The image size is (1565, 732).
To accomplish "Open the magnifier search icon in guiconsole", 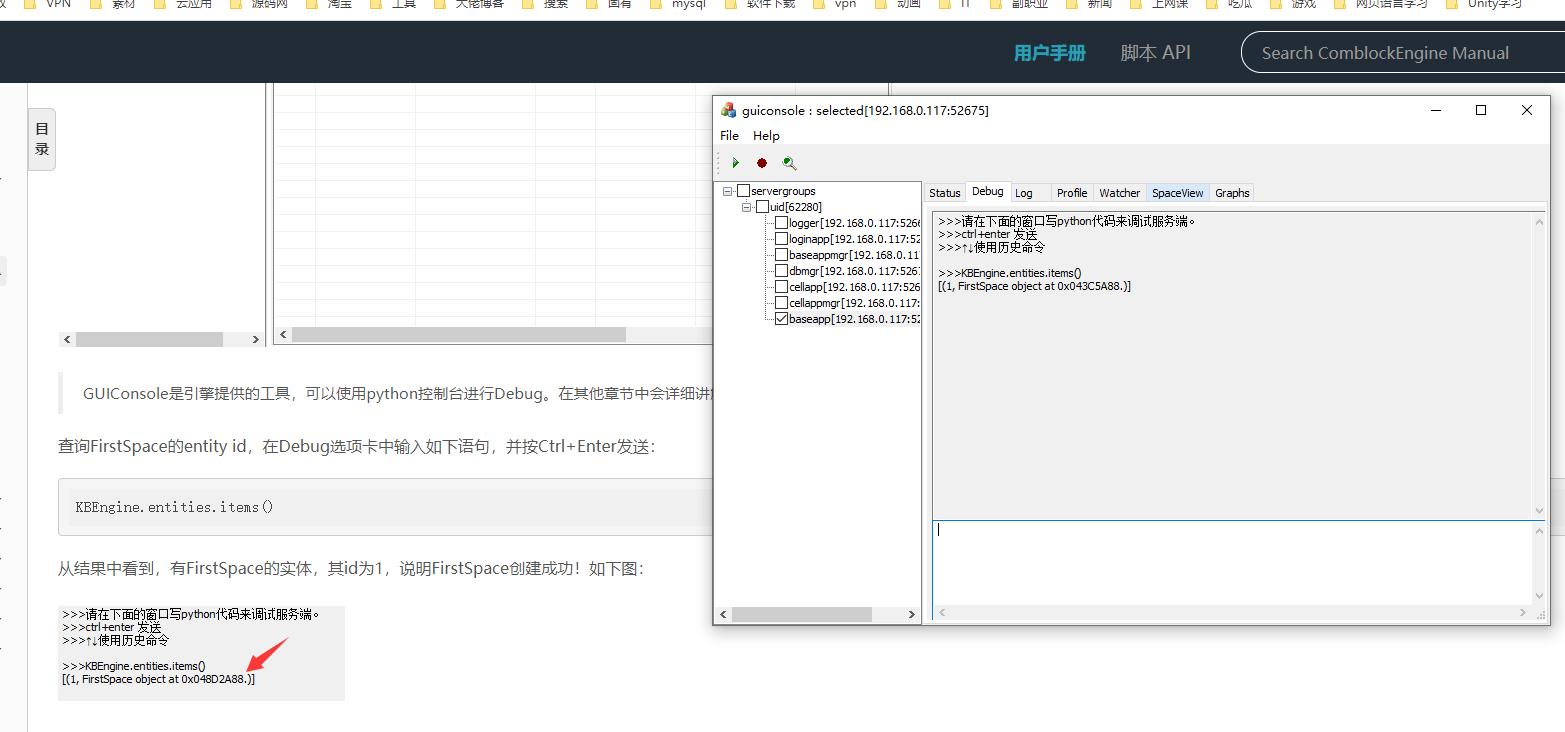I will point(789,162).
